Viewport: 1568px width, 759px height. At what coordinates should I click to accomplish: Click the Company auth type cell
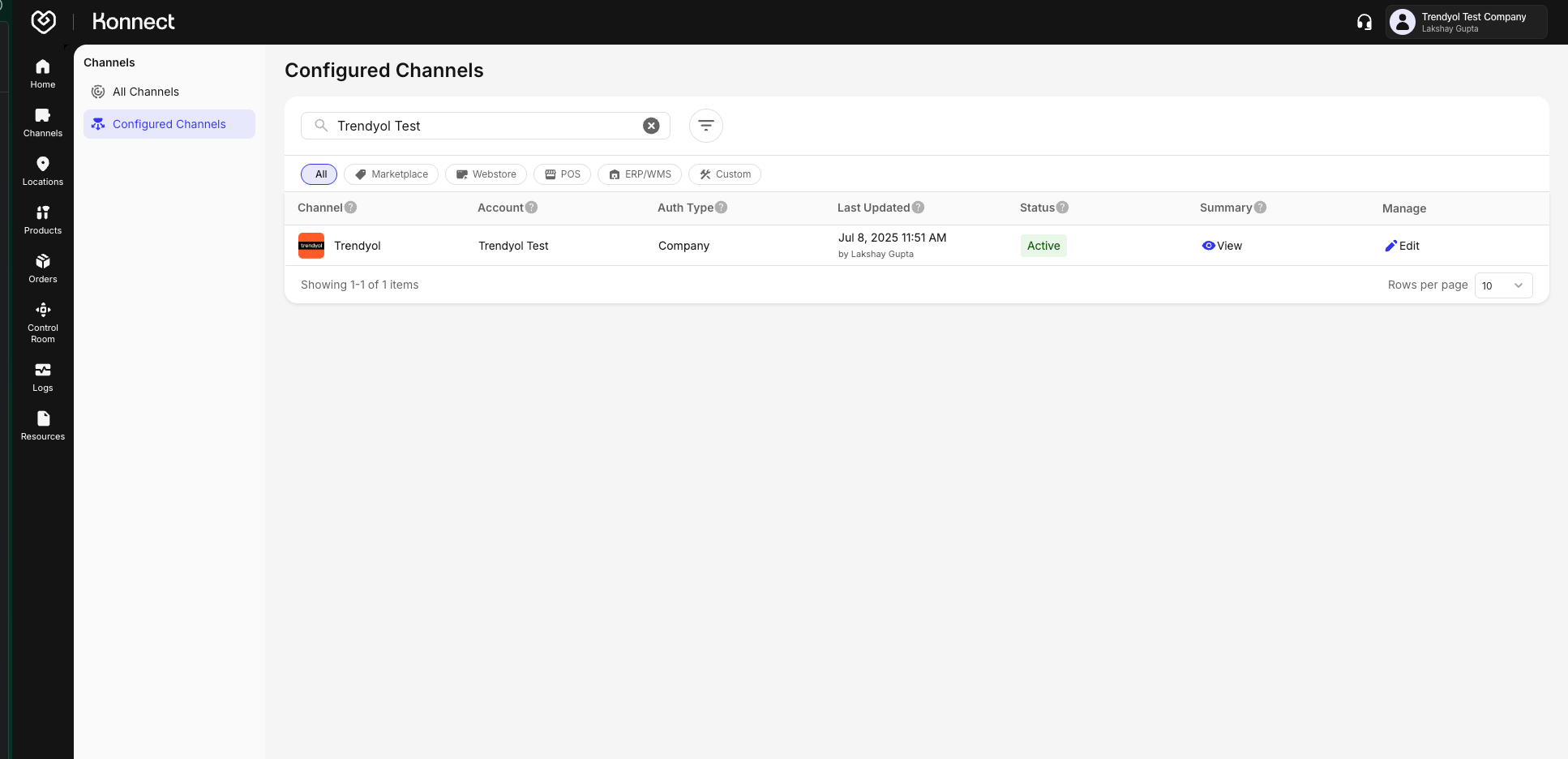683,246
